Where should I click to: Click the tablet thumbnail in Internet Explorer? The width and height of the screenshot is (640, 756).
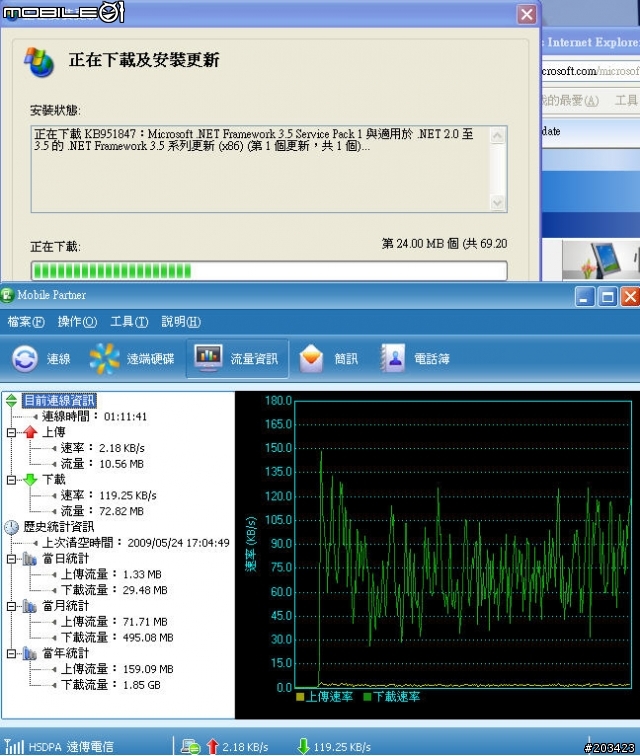tap(601, 260)
